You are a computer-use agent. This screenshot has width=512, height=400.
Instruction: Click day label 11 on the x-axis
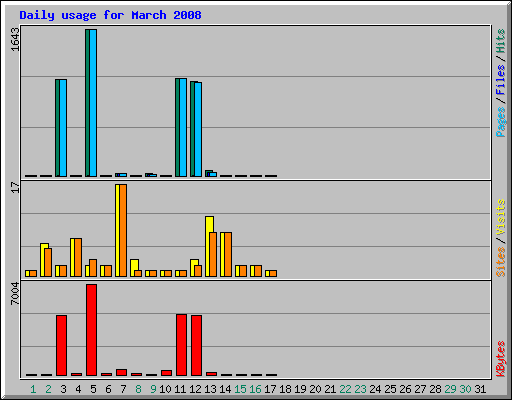[180, 389]
